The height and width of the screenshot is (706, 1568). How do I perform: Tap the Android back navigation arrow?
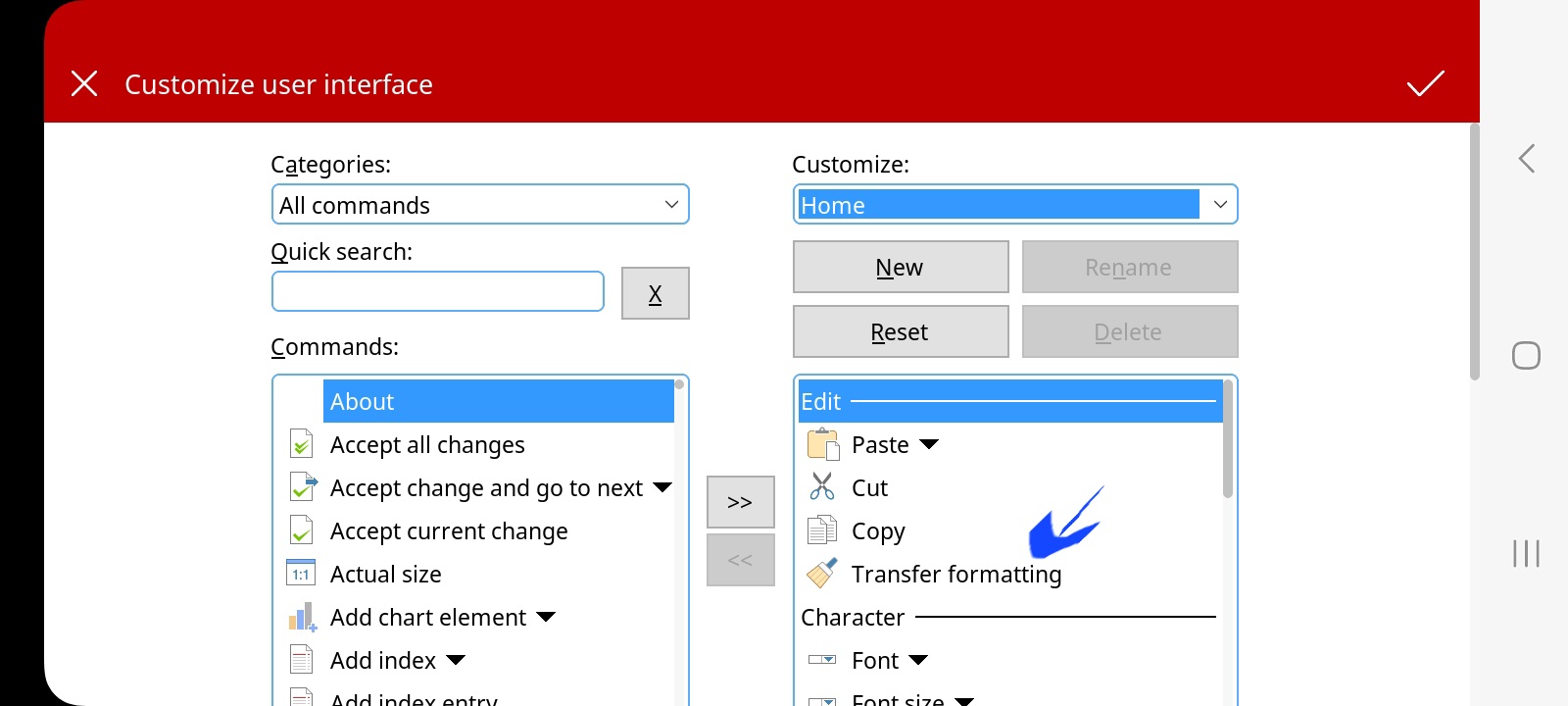click(1526, 159)
